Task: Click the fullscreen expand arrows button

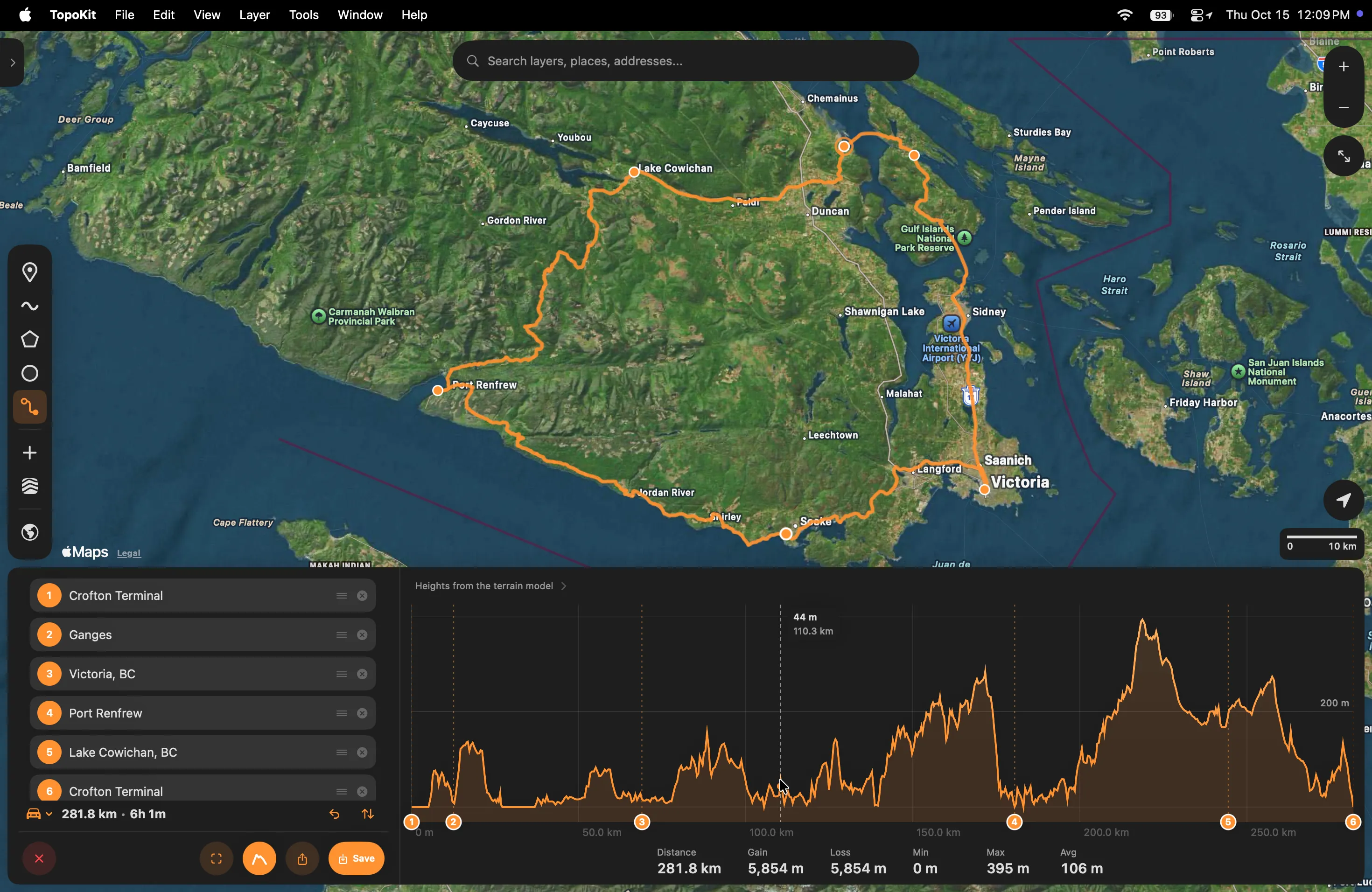Action: point(1343,155)
